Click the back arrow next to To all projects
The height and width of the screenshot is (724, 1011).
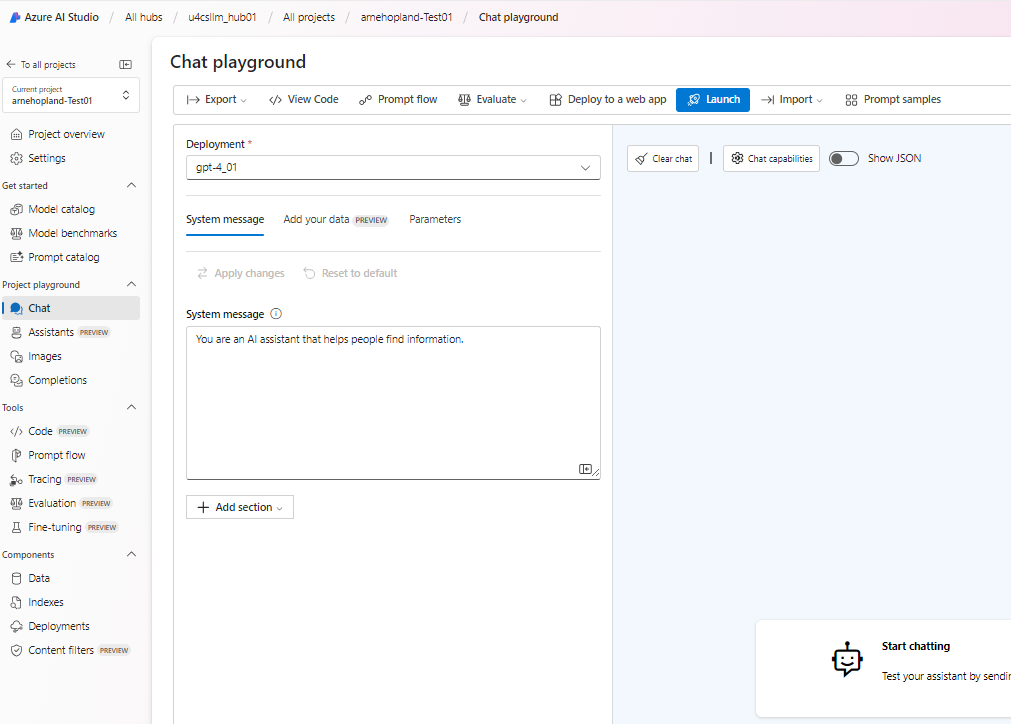(10, 64)
